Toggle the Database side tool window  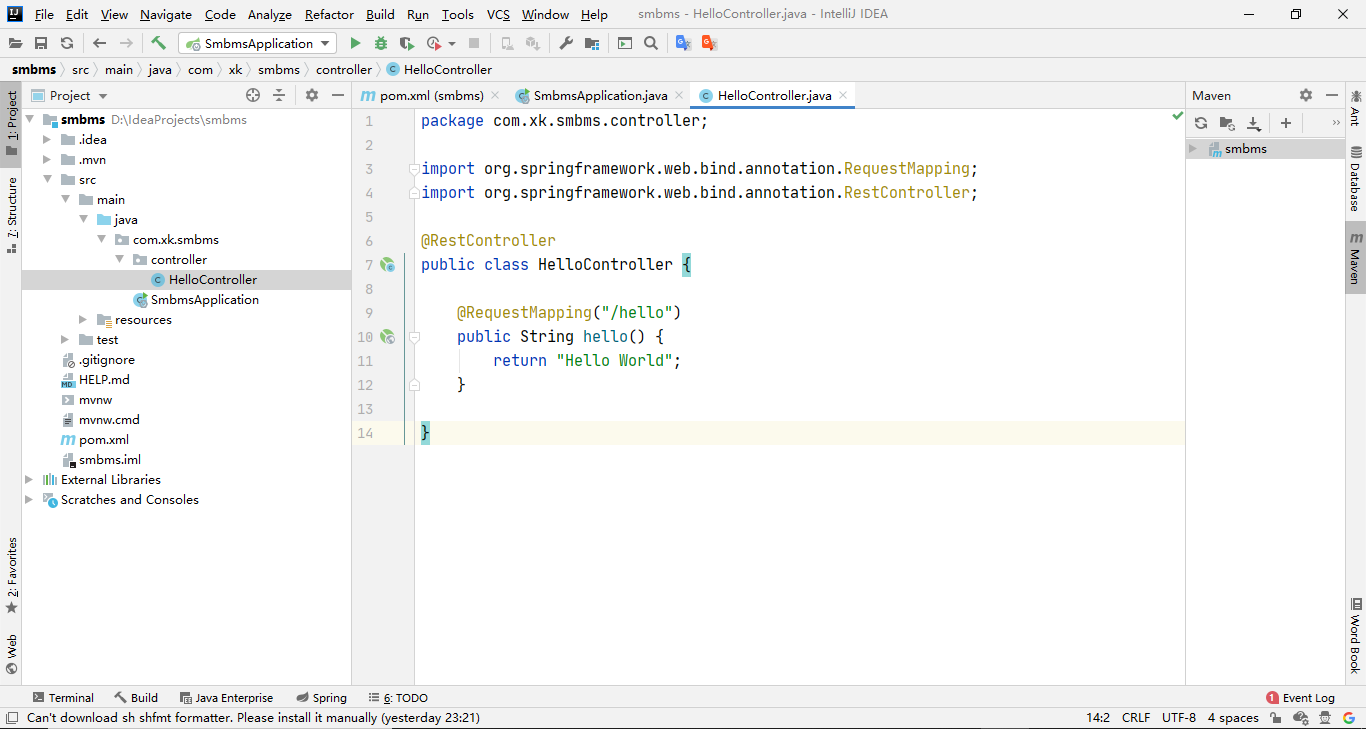[1355, 178]
